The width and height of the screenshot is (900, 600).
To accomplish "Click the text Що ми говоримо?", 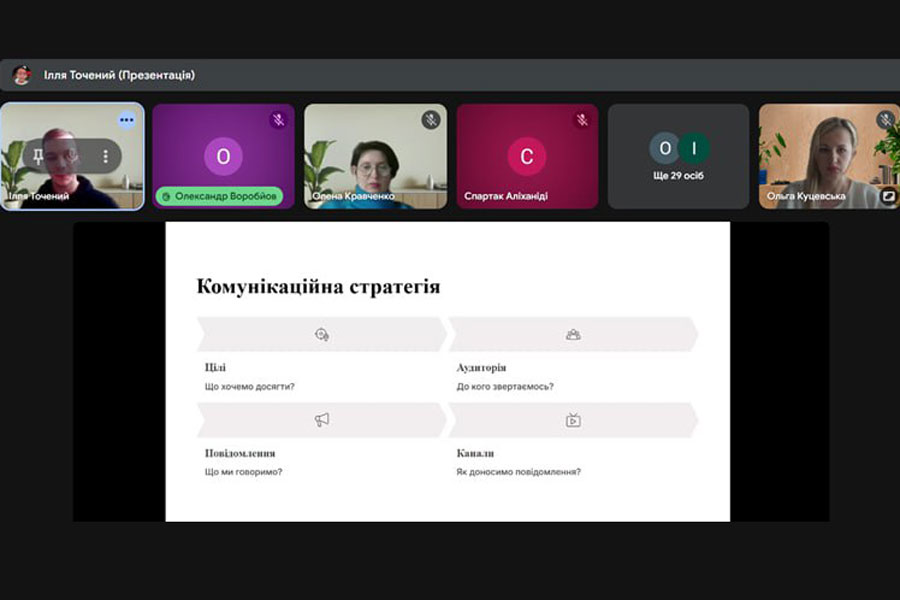I will [243, 472].
